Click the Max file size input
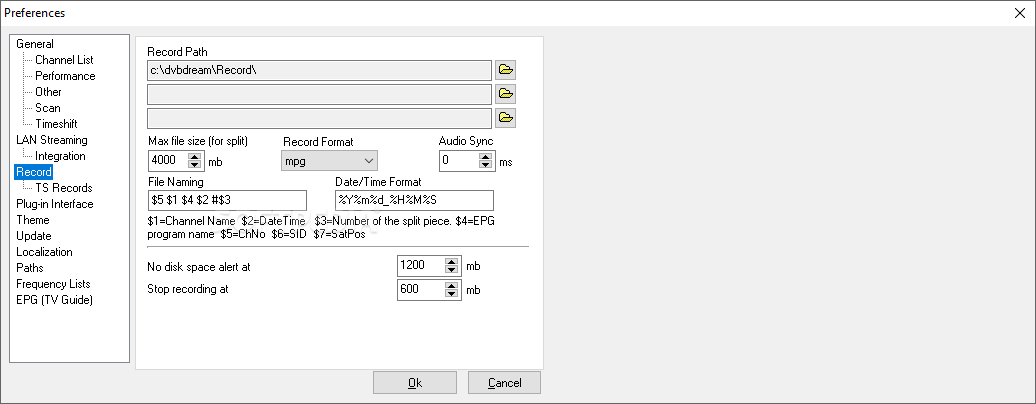1036x404 pixels. click(x=168, y=161)
